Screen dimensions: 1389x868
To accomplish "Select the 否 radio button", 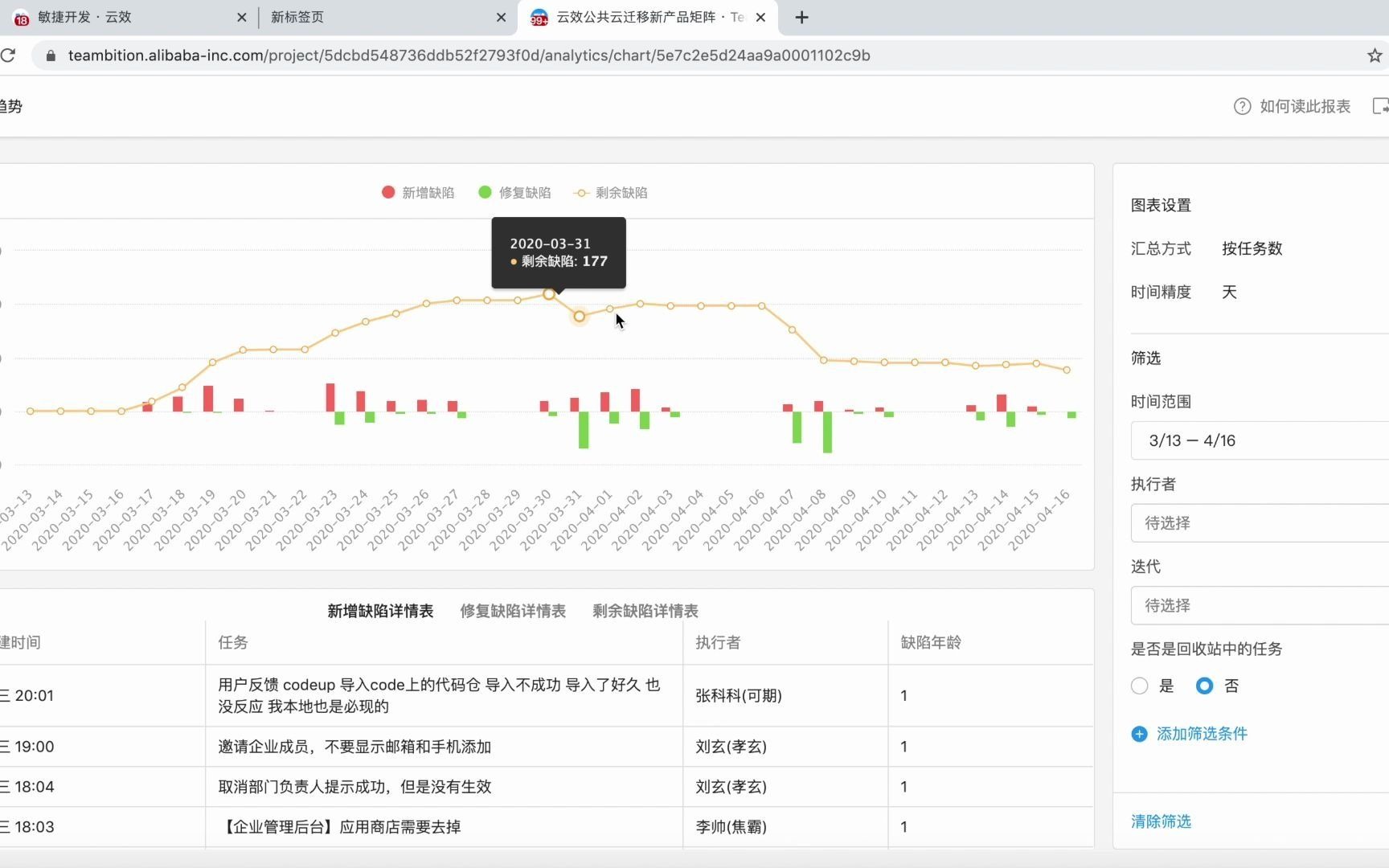I will [x=1203, y=686].
